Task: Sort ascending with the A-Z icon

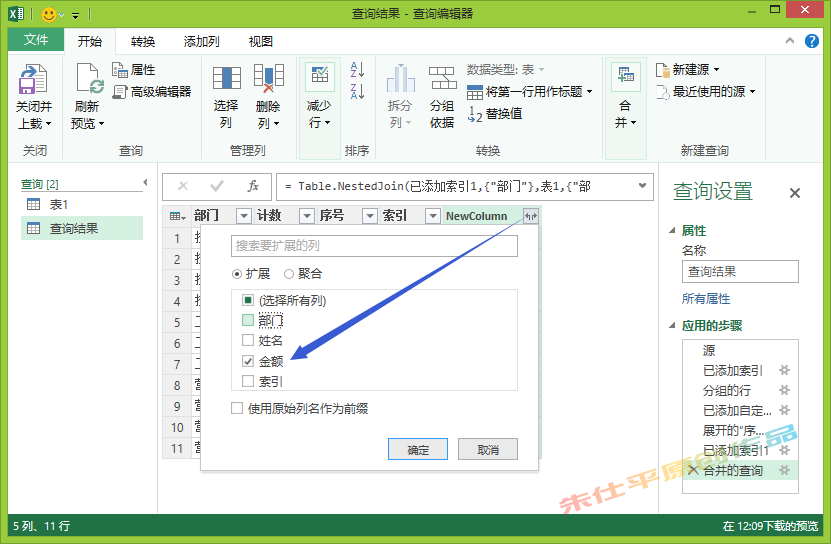Action: pos(357,69)
